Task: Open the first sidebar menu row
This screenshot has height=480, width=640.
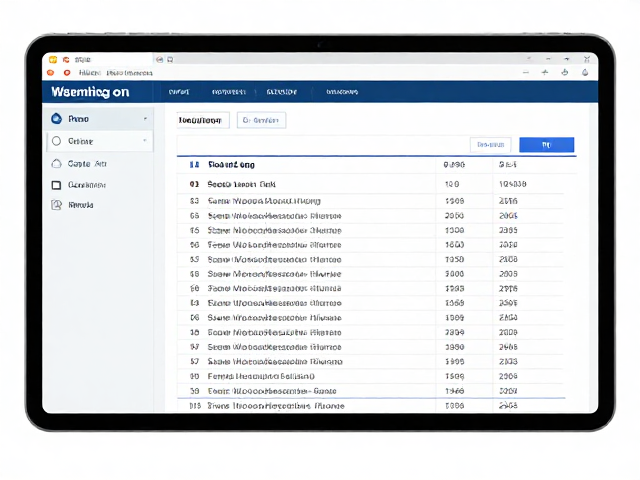Action: click(100, 119)
